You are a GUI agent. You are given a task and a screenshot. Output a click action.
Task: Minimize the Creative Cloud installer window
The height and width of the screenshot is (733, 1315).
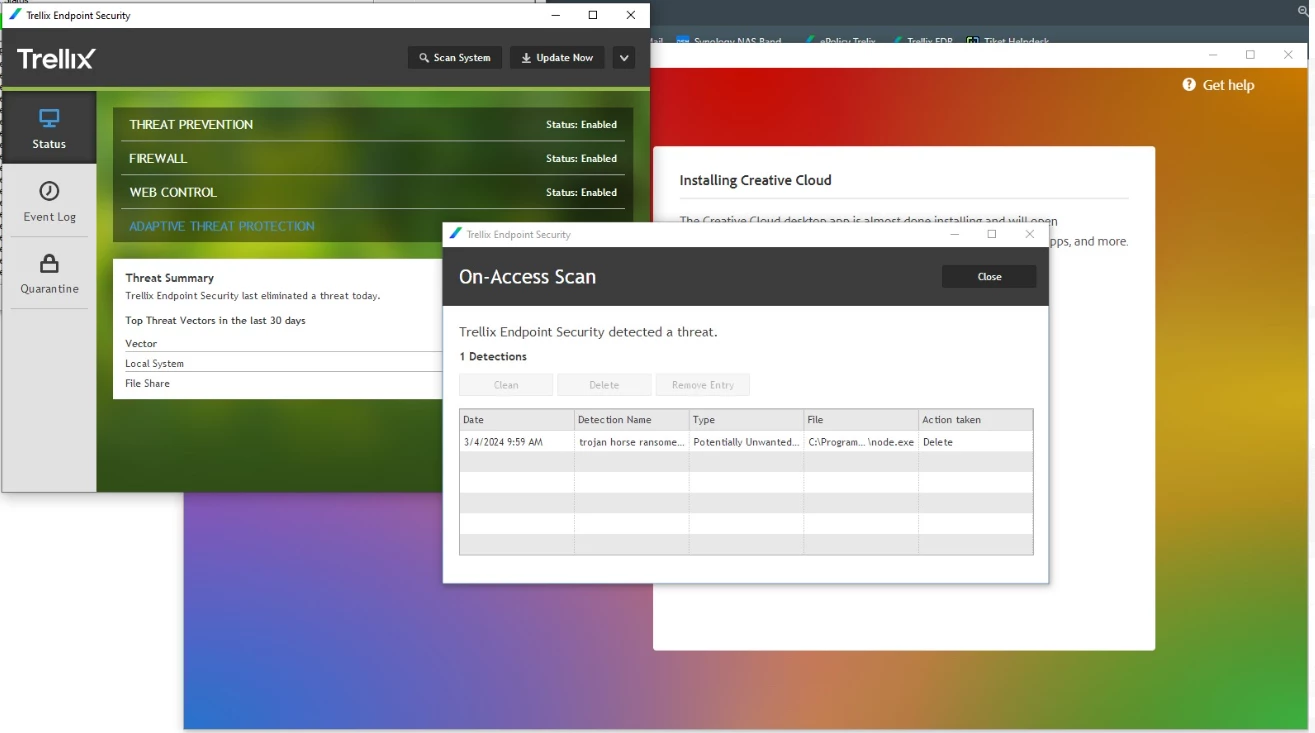[x=1213, y=55]
